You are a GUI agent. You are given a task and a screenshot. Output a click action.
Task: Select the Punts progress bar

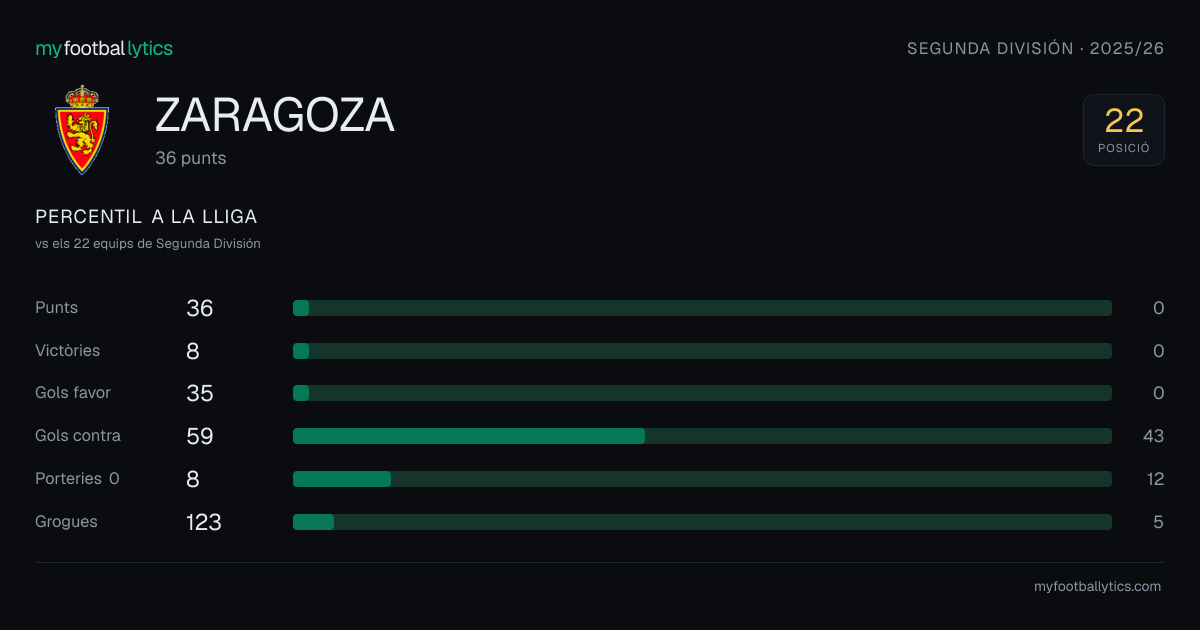(x=702, y=308)
